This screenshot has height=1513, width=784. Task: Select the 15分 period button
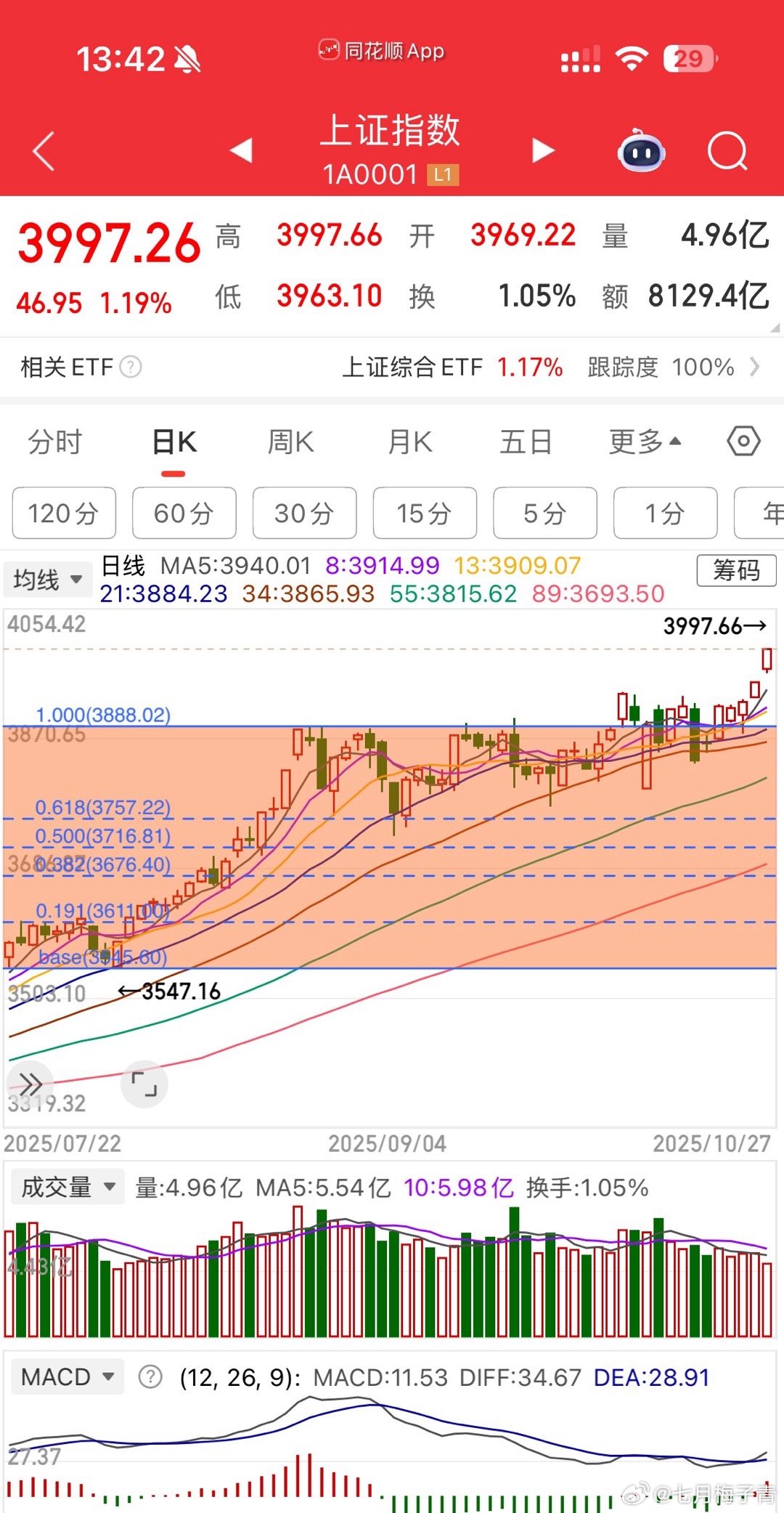425,513
